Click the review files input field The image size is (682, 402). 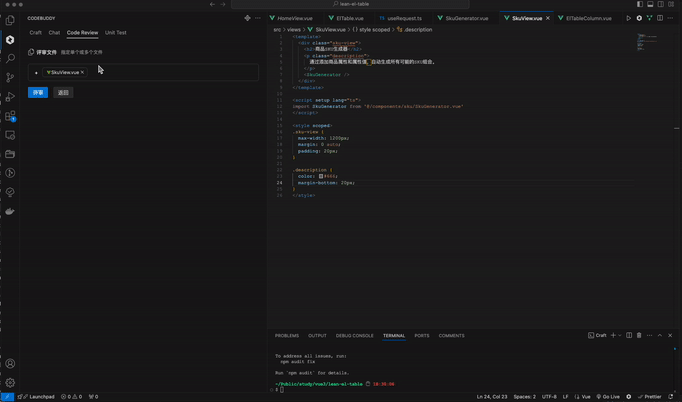coord(143,72)
